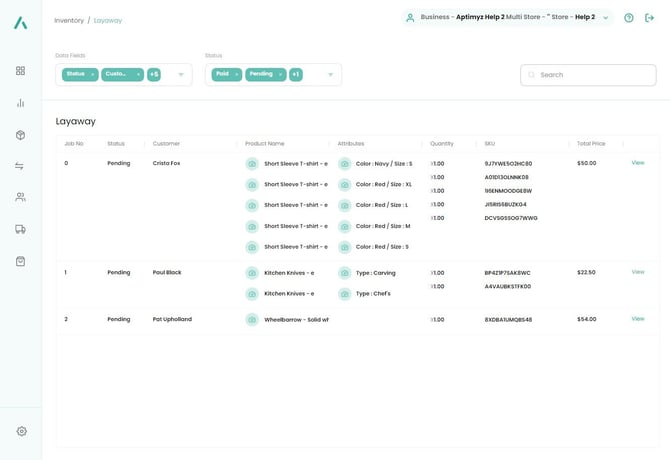
Task: Open the bar chart reports icon
Action: coord(20,103)
